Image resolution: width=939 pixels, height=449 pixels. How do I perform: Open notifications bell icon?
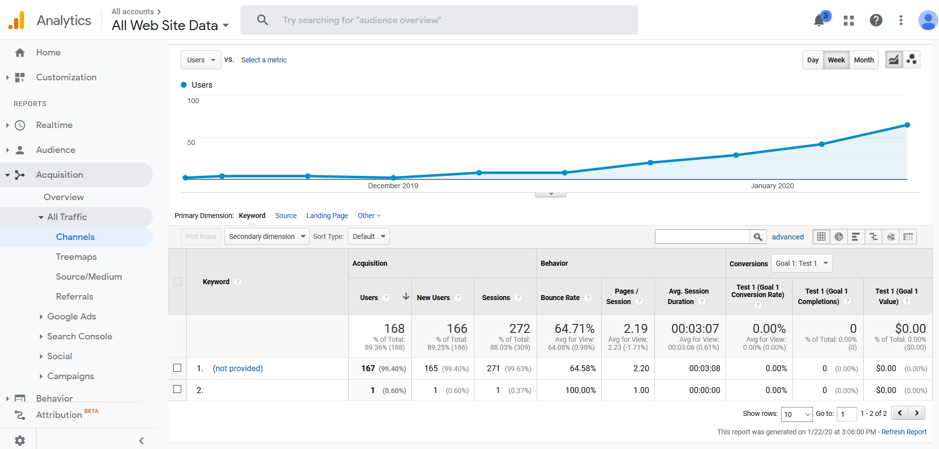coord(819,20)
